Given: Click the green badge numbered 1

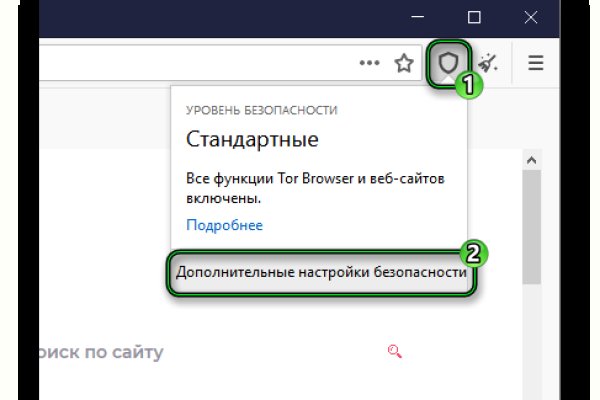Looking at the screenshot, I should click(468, 86).
